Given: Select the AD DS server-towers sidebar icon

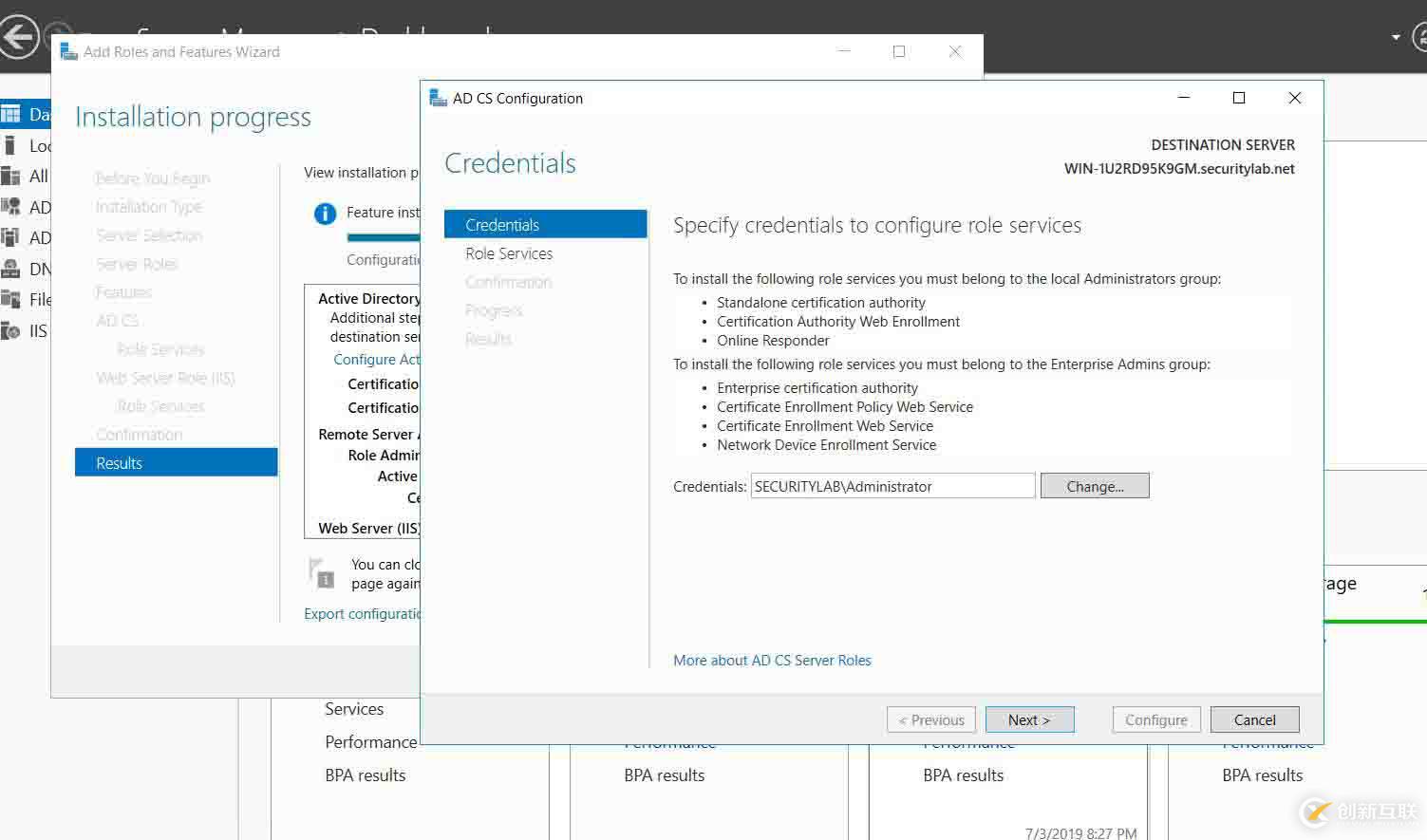Looking at the screenshot, I should (x=10, y=237).
